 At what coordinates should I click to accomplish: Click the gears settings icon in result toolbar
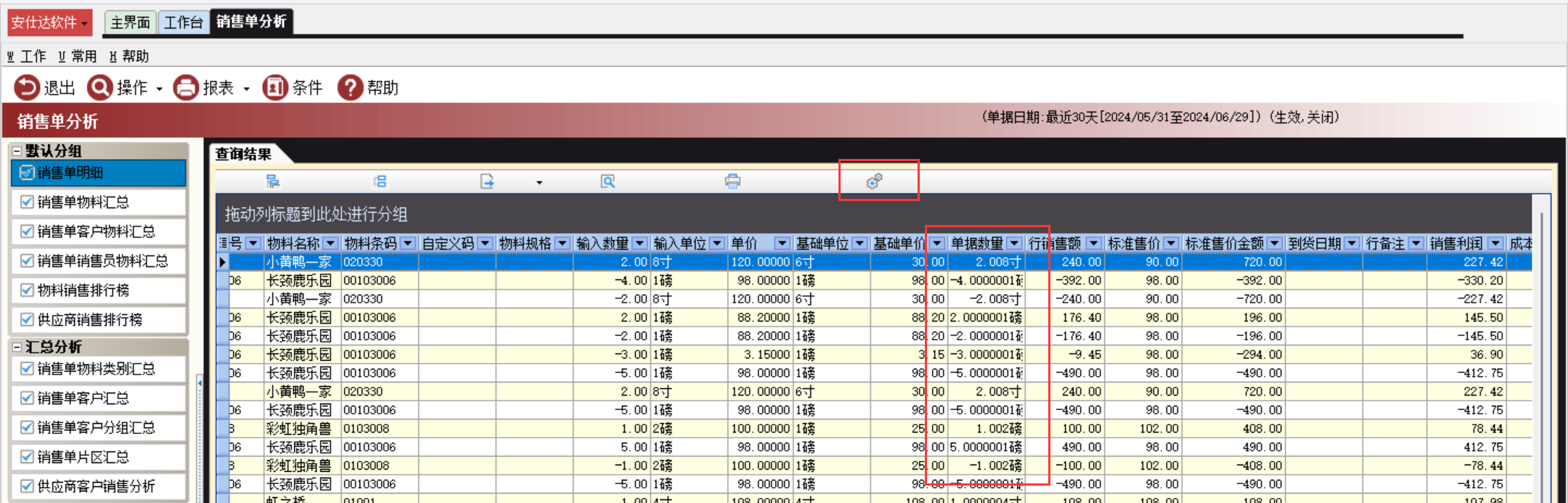(x=874, y=181)
